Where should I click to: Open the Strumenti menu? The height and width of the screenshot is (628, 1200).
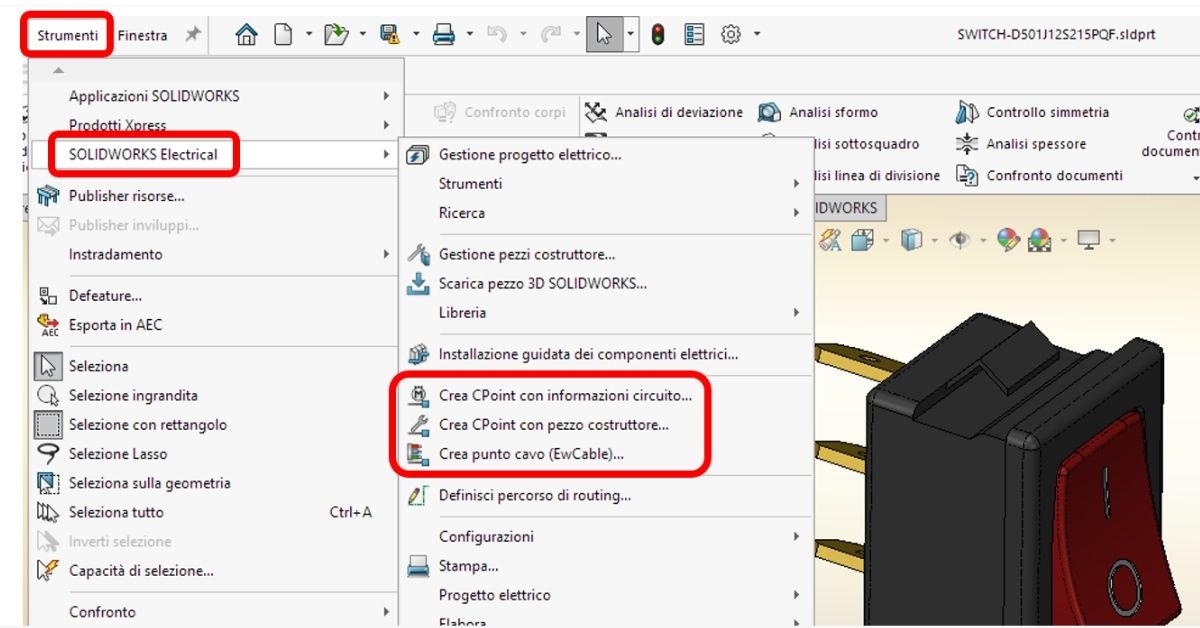click(x=68, y=35)
